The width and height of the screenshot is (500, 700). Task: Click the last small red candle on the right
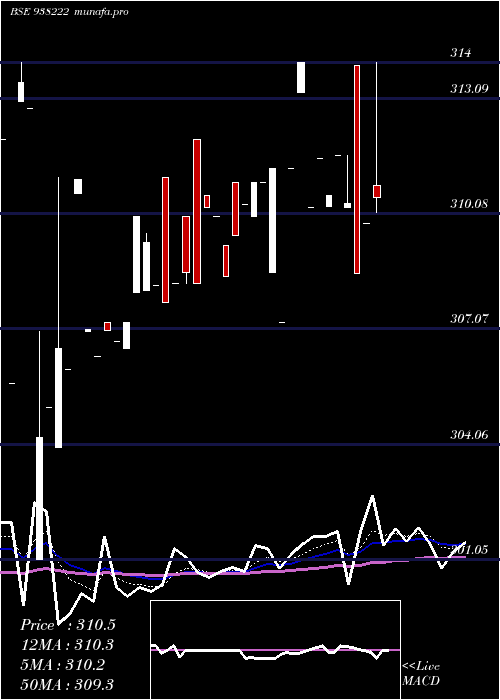click(377, 191)
